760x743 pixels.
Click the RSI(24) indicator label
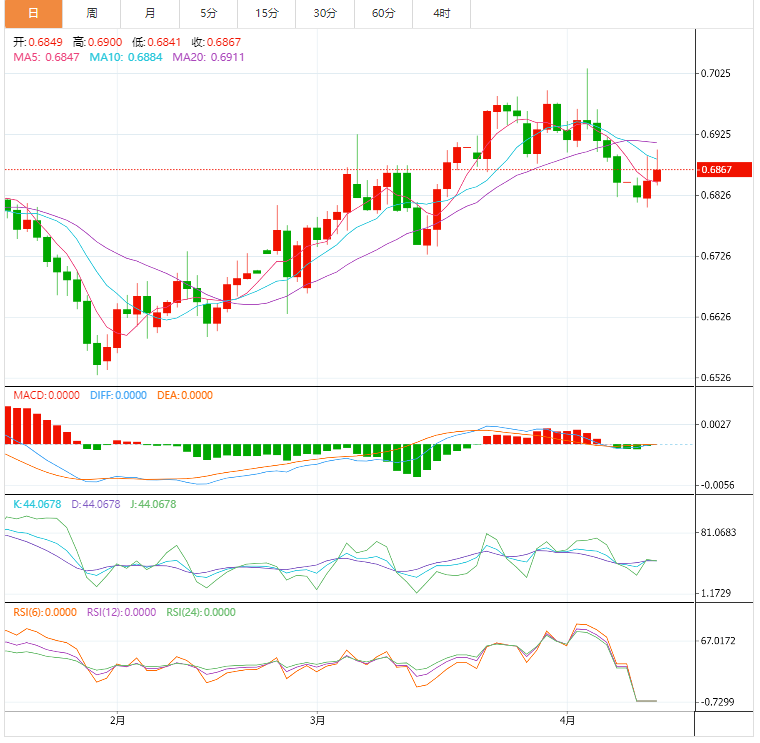click(201, 612)
